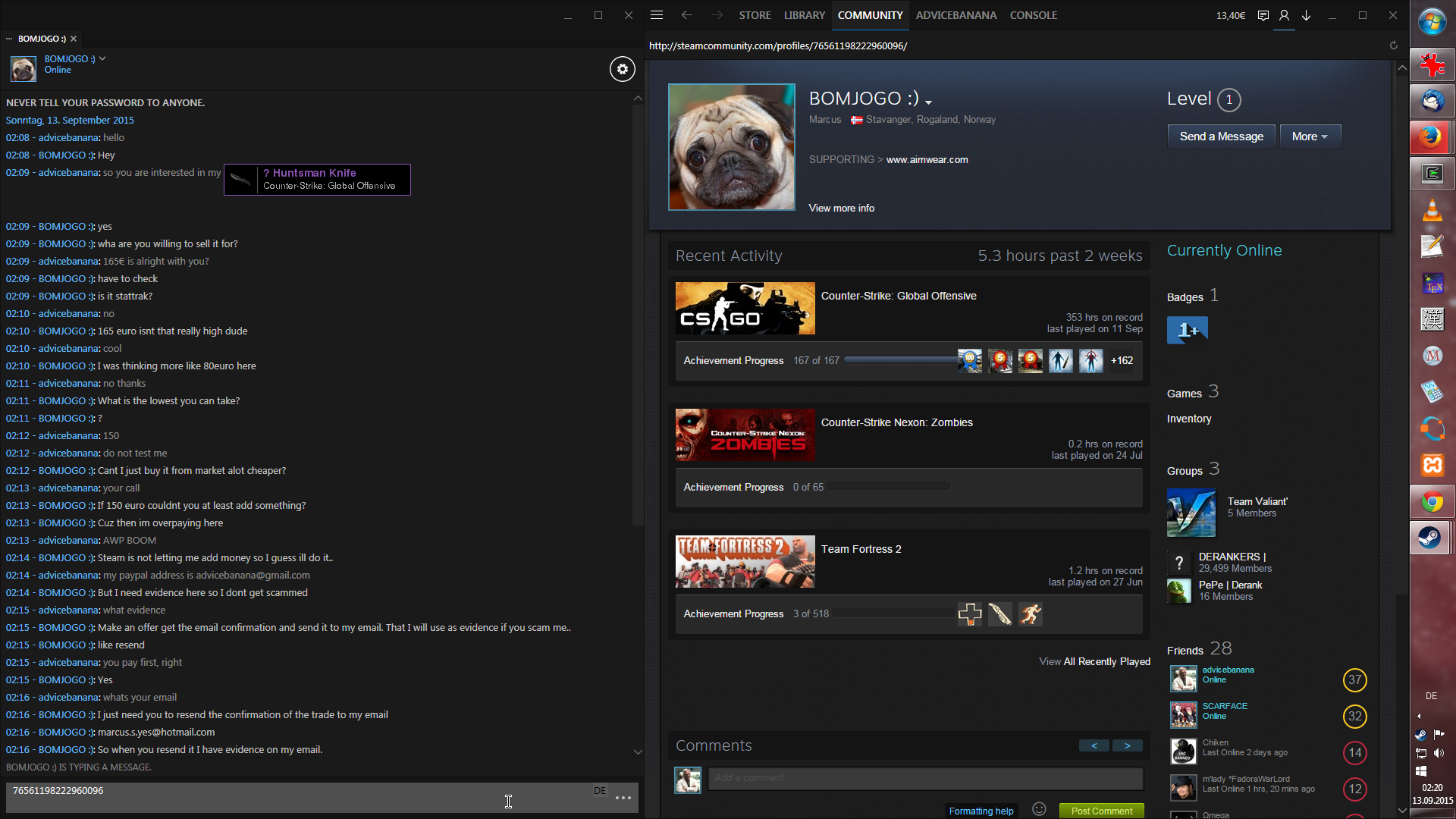
Task: Open the chat settings gear icon
Action: [622, 69]
